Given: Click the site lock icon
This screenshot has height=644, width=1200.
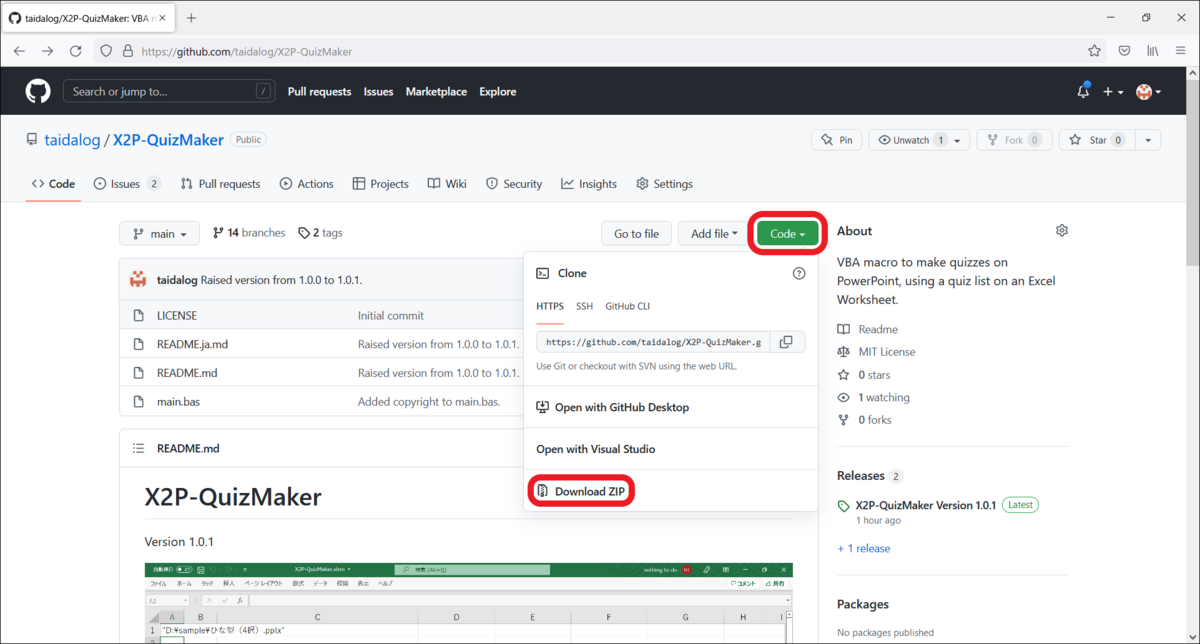Looking at the screenshot, I should 129,51.
